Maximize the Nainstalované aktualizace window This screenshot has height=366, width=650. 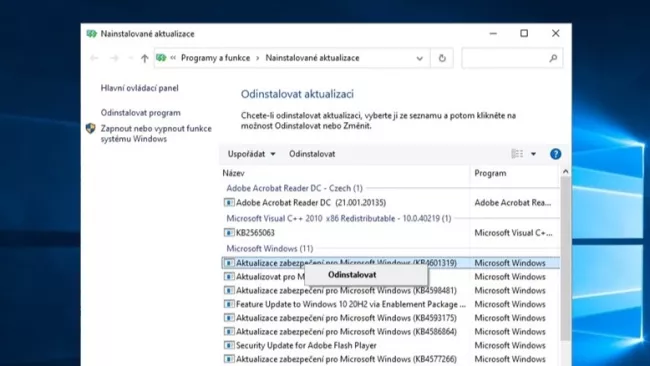coord(524,34)
